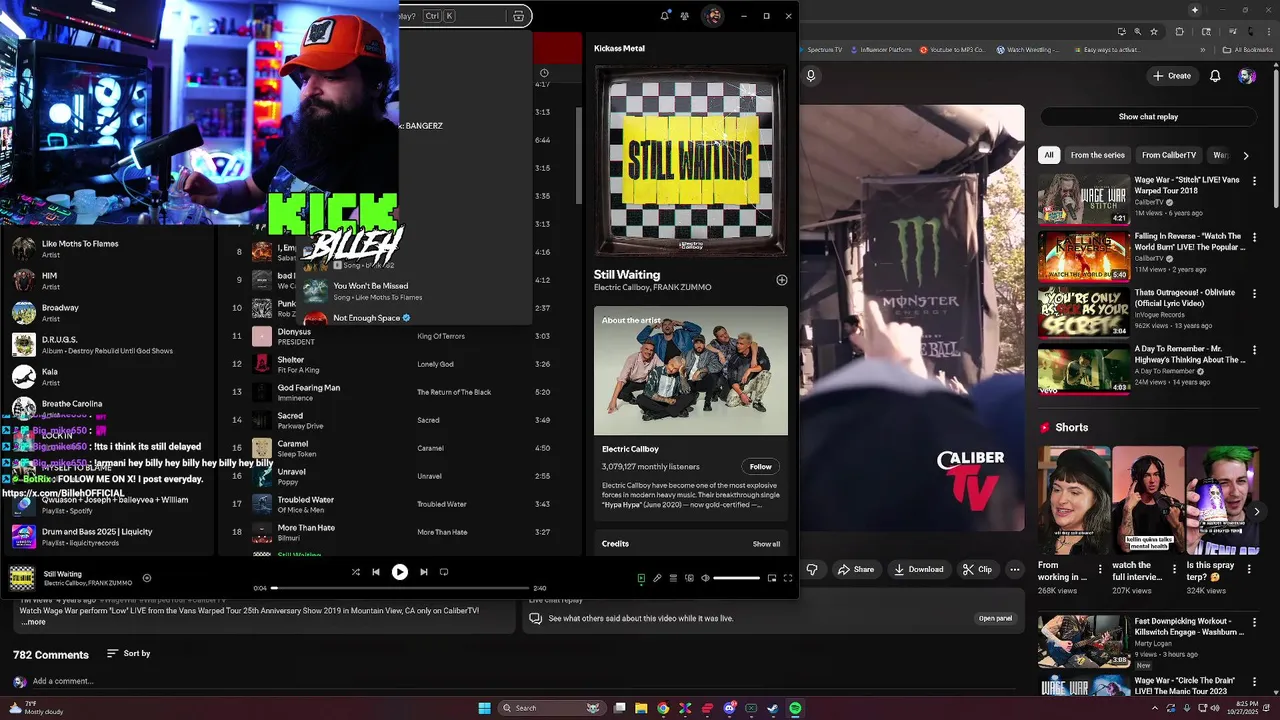The image size is (1280, 720).
Task: Click the YouTube Clip button
Action: pos(977,569)
